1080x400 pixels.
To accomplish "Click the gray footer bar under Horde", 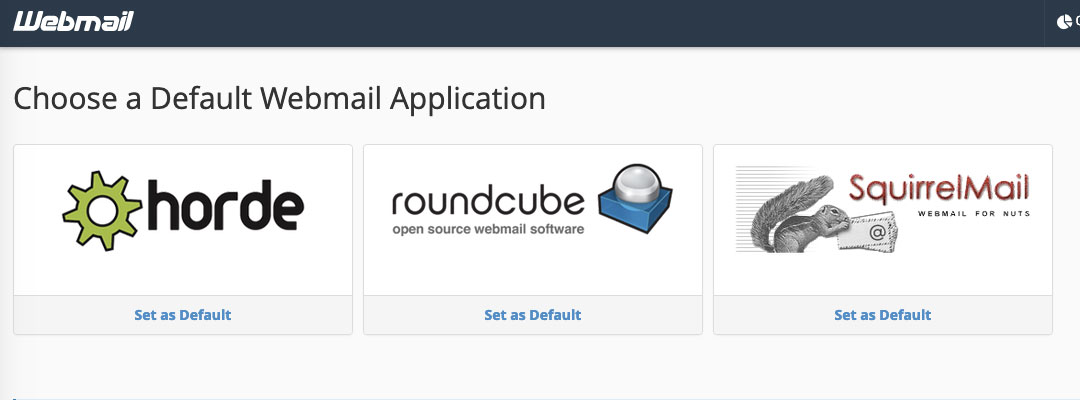I will tap(183, 315).
